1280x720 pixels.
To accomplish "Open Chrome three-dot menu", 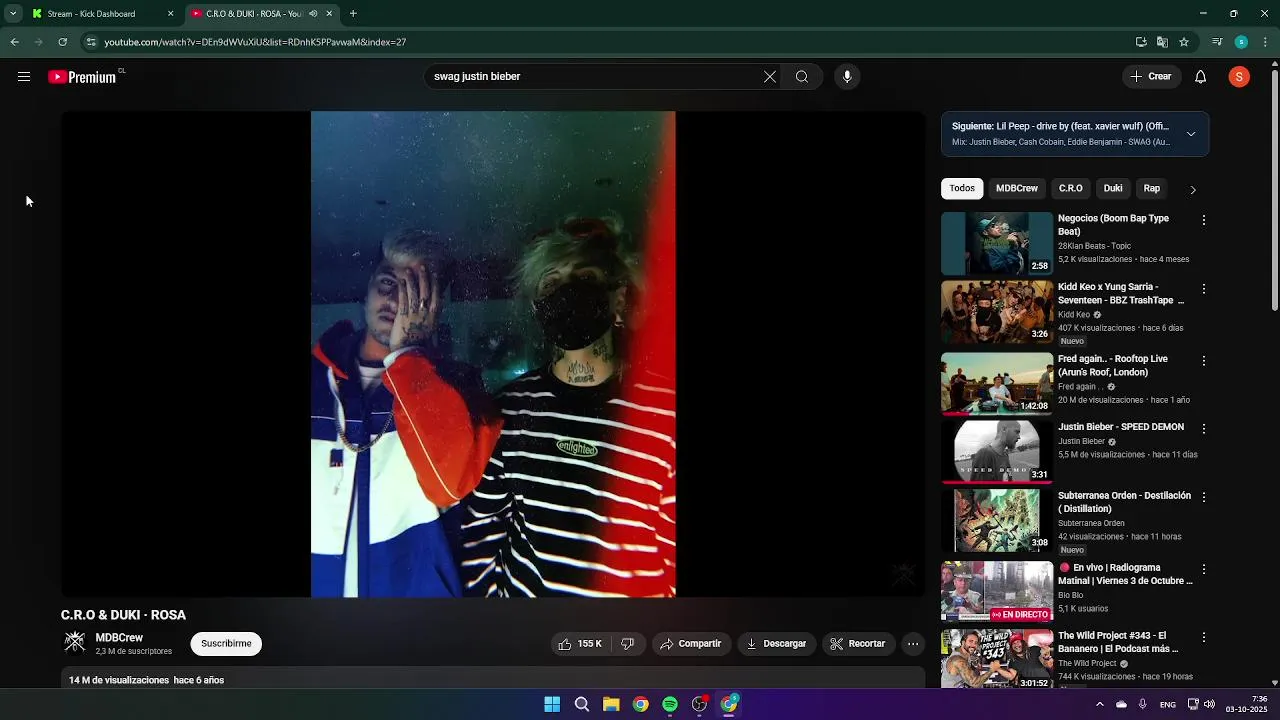I will coord(1265,42).
